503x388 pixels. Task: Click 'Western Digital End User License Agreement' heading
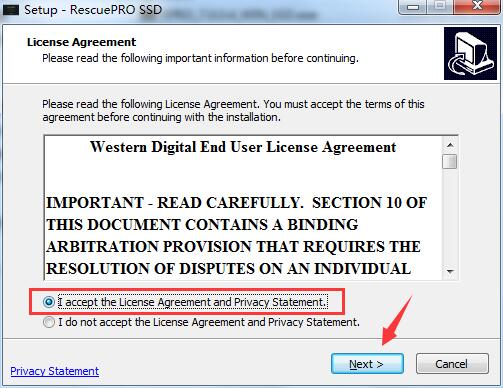pyautogui.click(x=243, y=147)
